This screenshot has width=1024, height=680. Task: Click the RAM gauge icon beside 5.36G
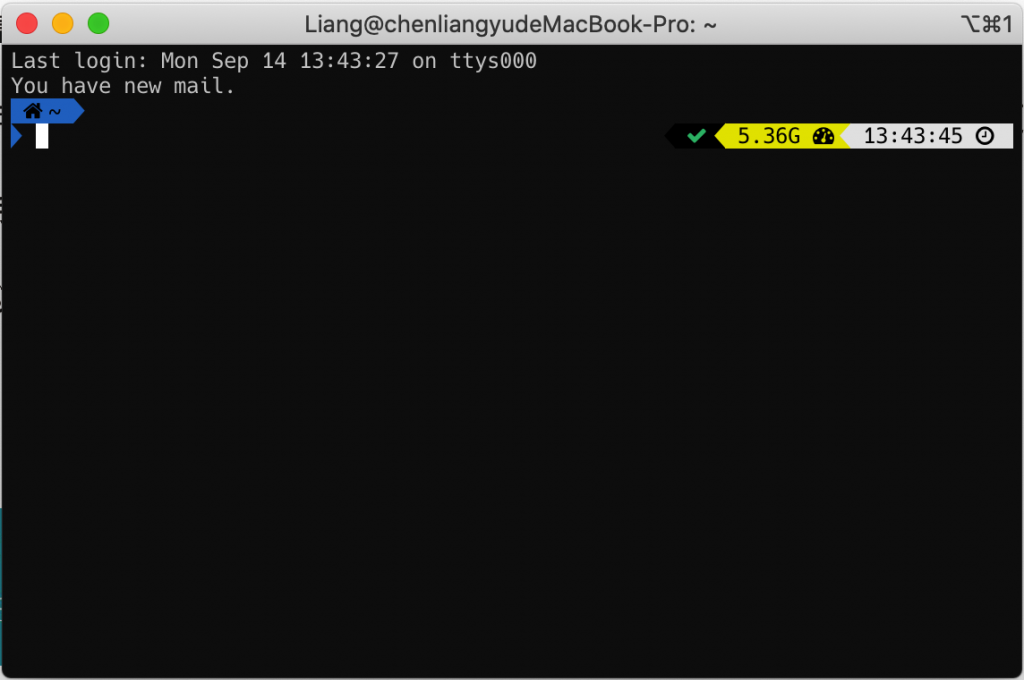[x=823, y=136]
